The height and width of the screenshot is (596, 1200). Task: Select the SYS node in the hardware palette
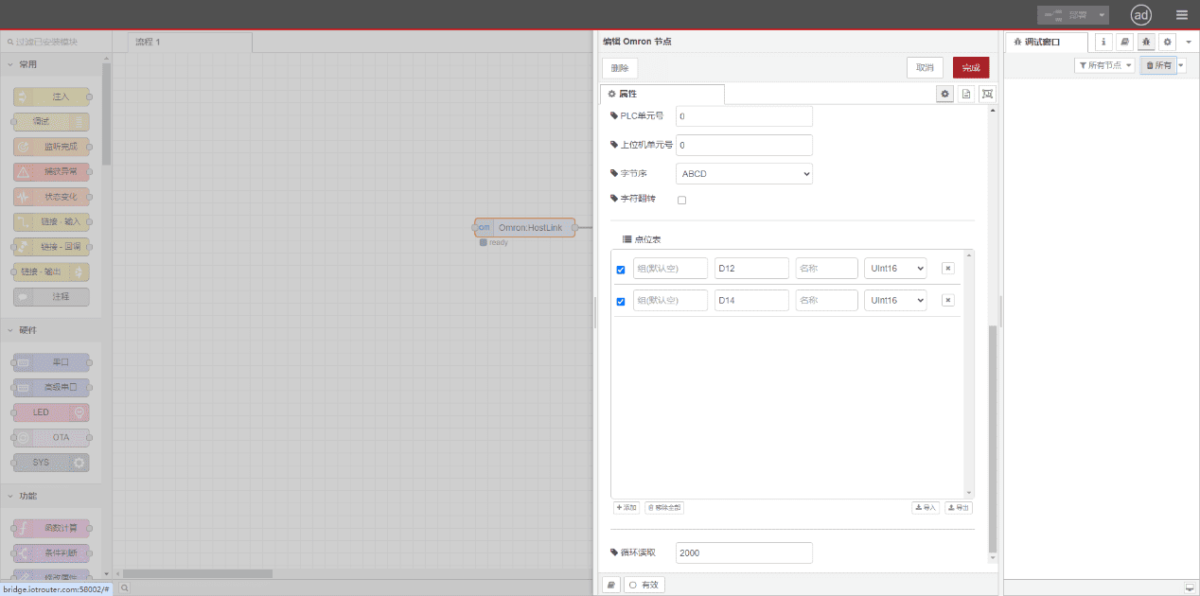tap(49, 462)
